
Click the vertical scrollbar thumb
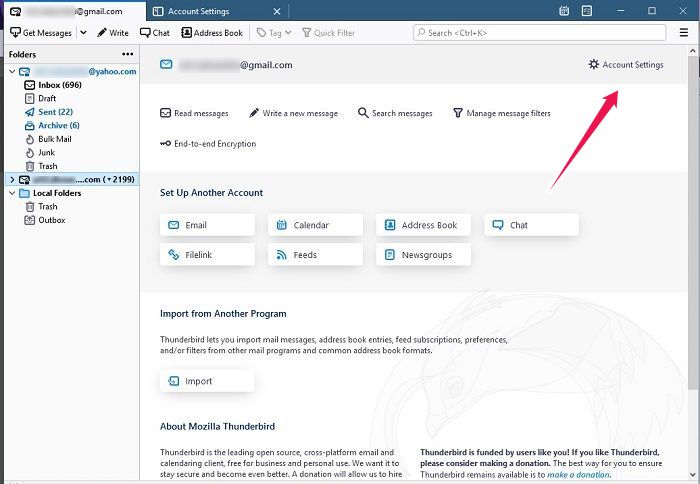pyautogui.click(x=693, y=223)
